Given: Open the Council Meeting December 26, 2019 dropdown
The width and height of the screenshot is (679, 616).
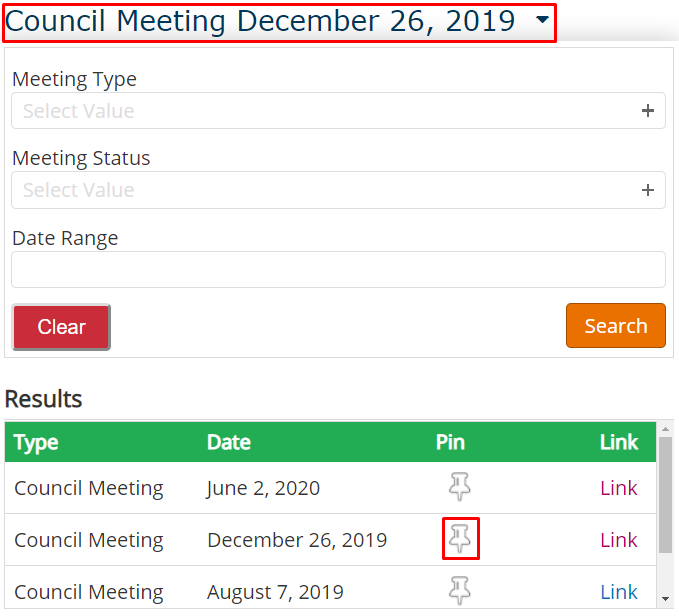Looking at the screenshot, I should (279, 23).
